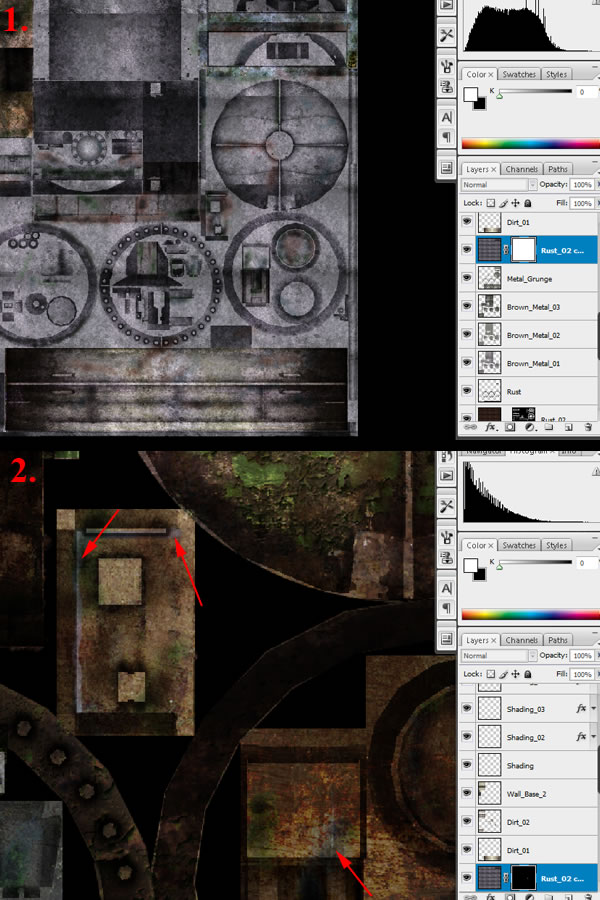
Task: Hide the Metal_Grunge layer
Action: tap(467, 278)
